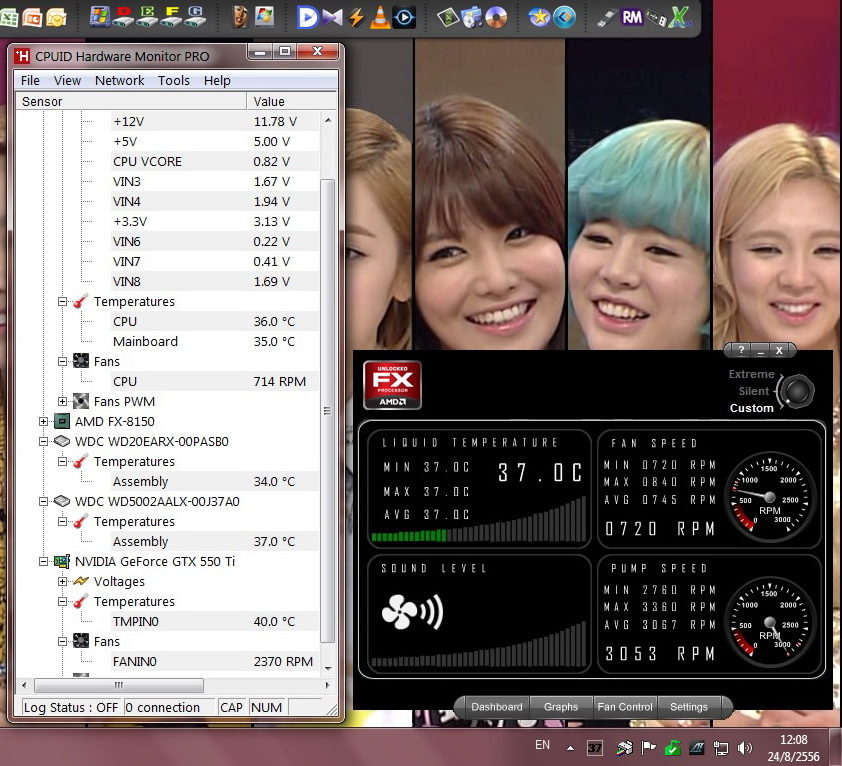Open drive E from the dock

click(x=147, y=17)
